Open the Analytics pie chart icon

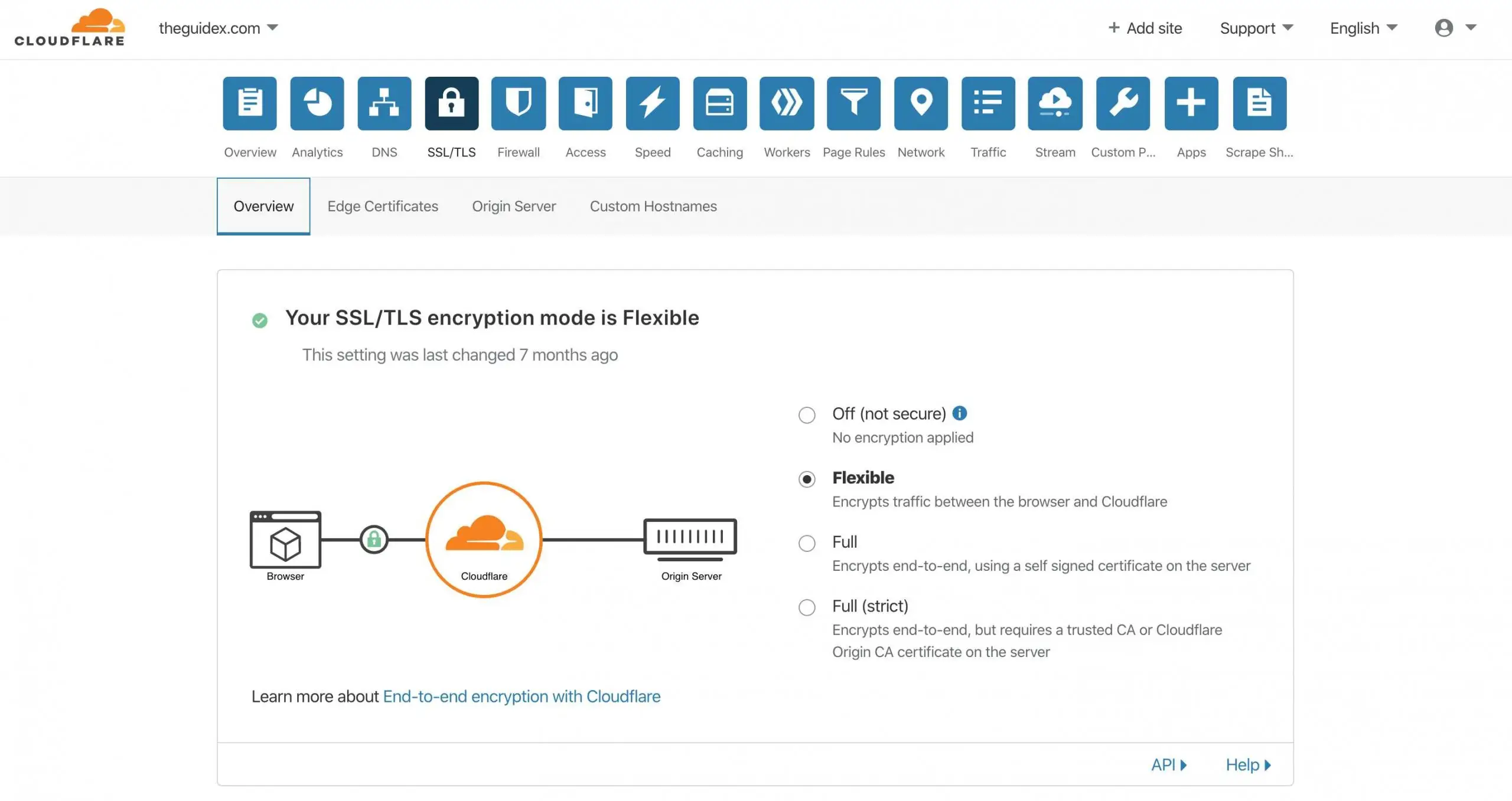(x=317, y=103)
